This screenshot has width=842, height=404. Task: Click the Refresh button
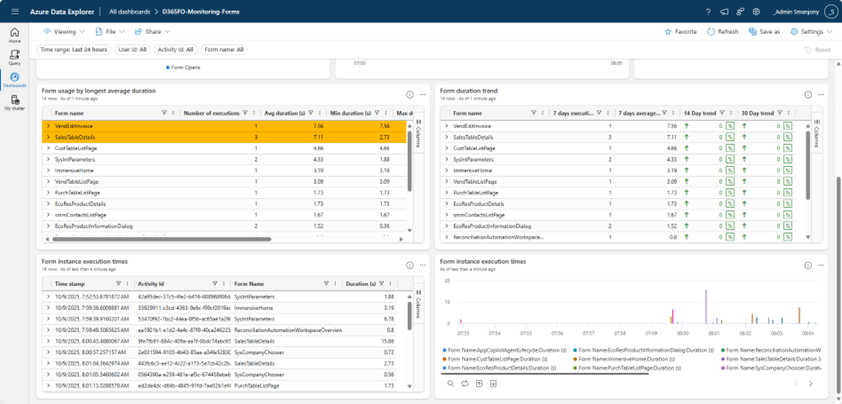coord(723,32)
